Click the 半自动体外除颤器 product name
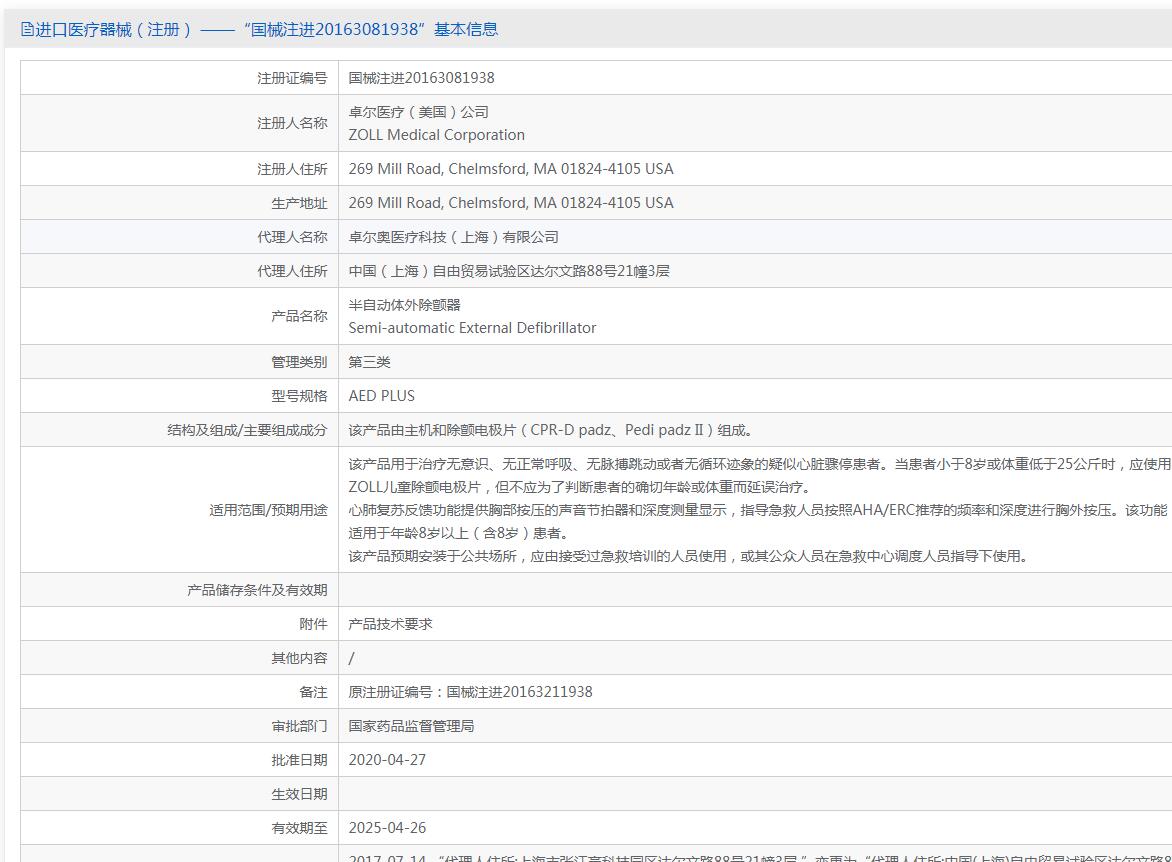 click(404, 305)
